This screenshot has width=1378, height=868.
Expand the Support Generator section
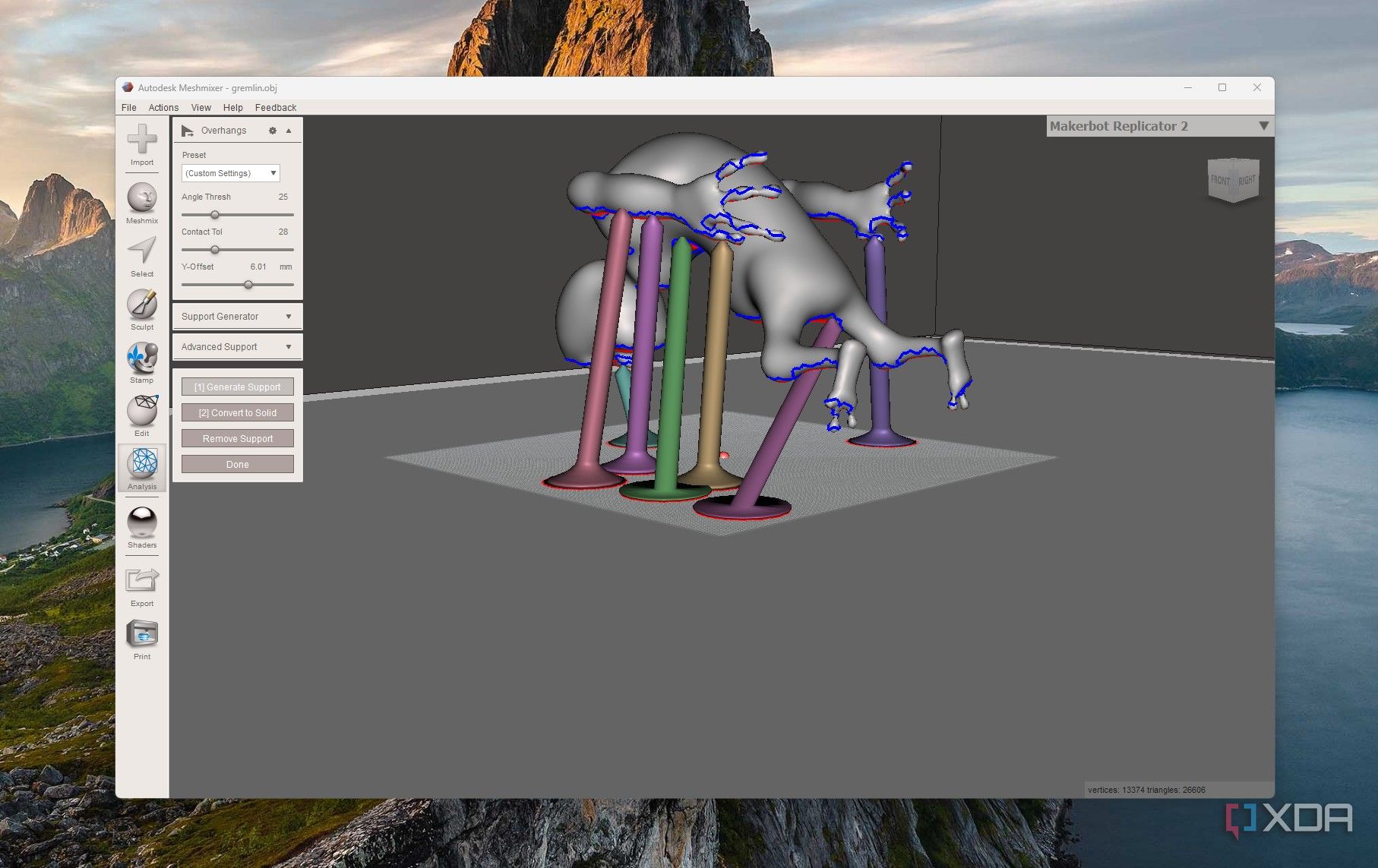pyautogui.click(x=238, y=317)
